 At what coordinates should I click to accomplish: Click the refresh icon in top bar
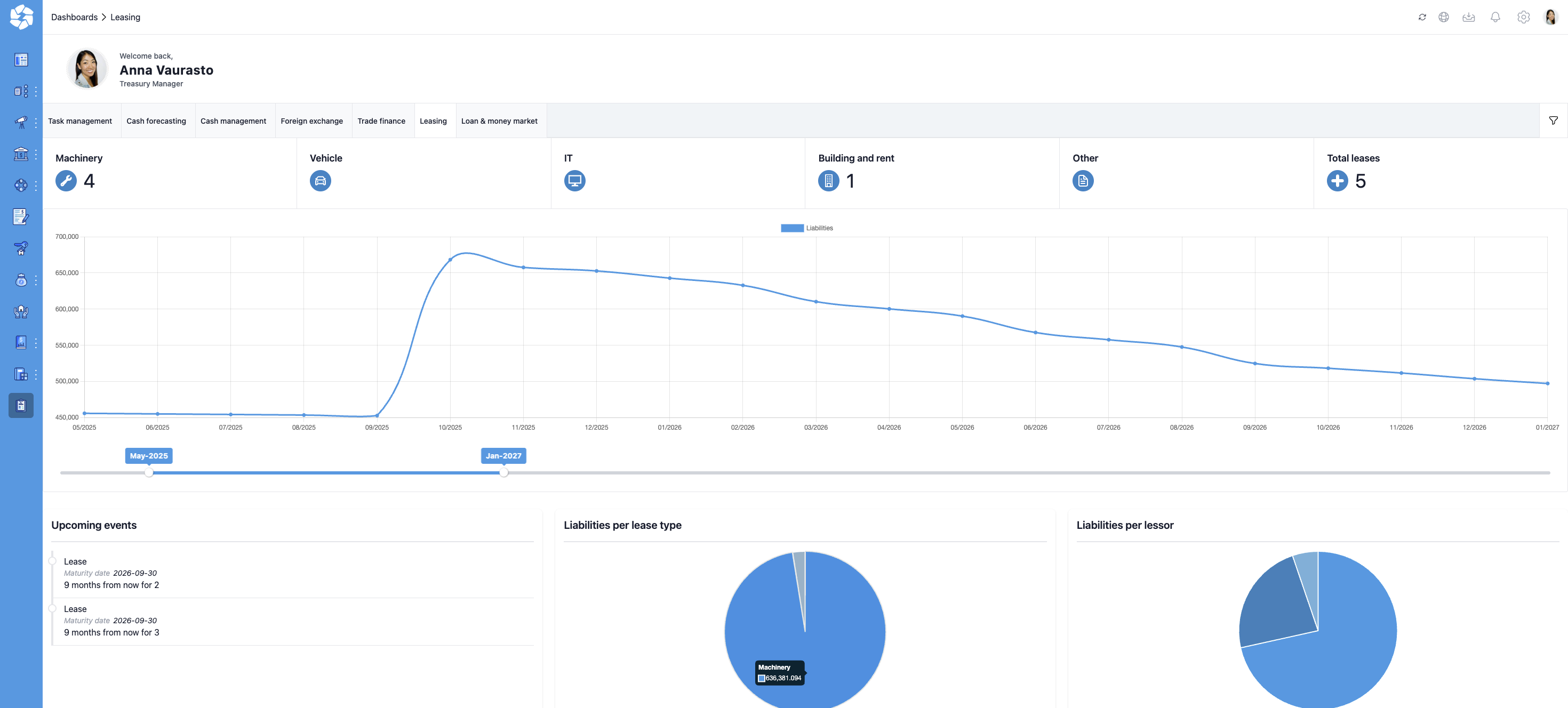click(1422, 17)
